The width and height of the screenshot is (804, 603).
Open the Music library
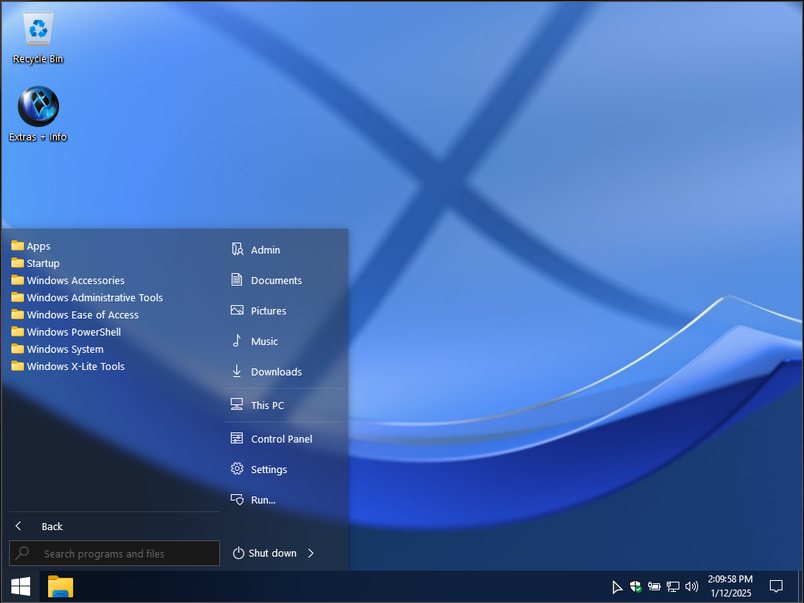point(254,341)
